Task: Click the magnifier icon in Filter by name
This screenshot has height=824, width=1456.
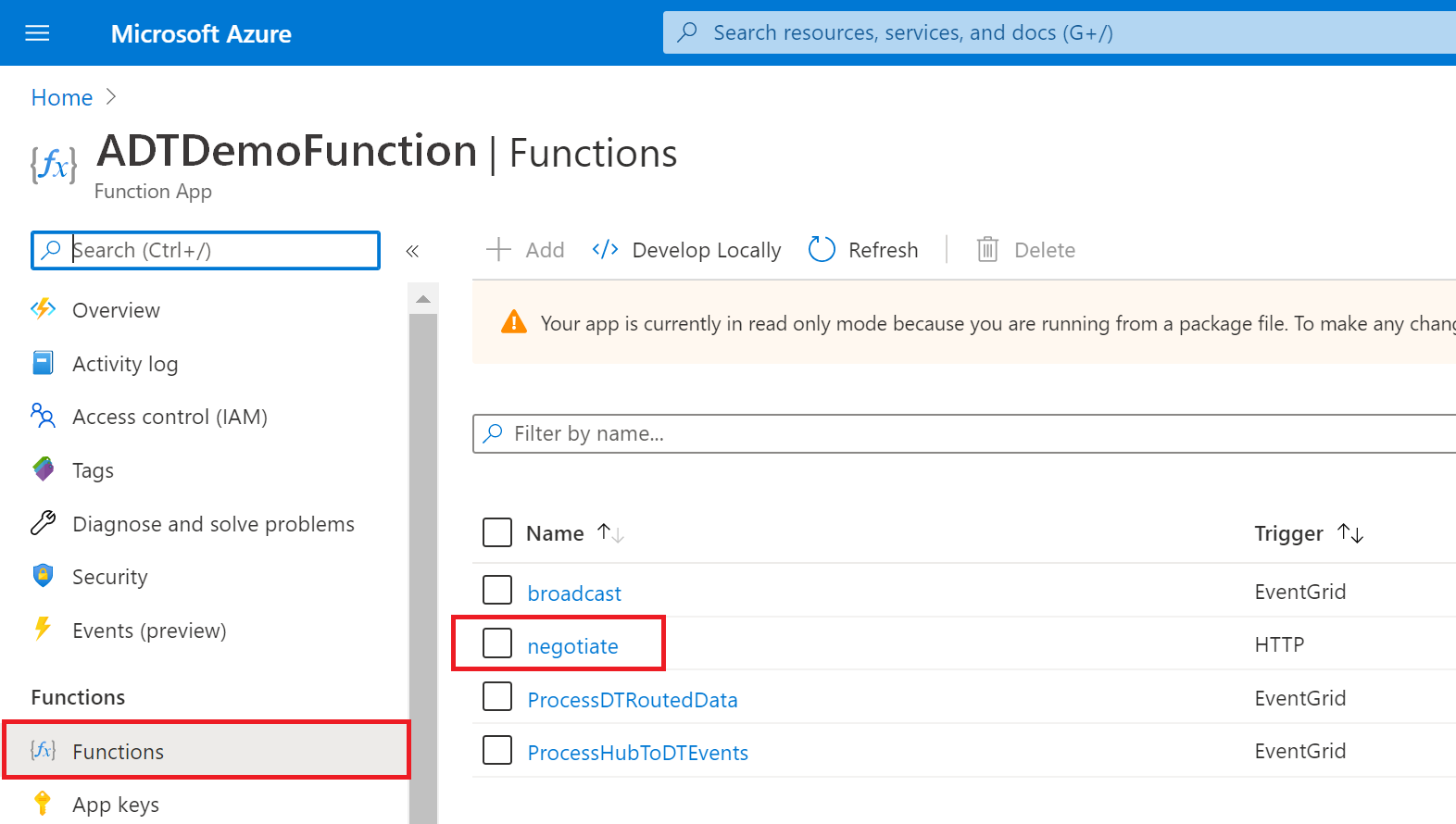Action: [x=494, y=433]
